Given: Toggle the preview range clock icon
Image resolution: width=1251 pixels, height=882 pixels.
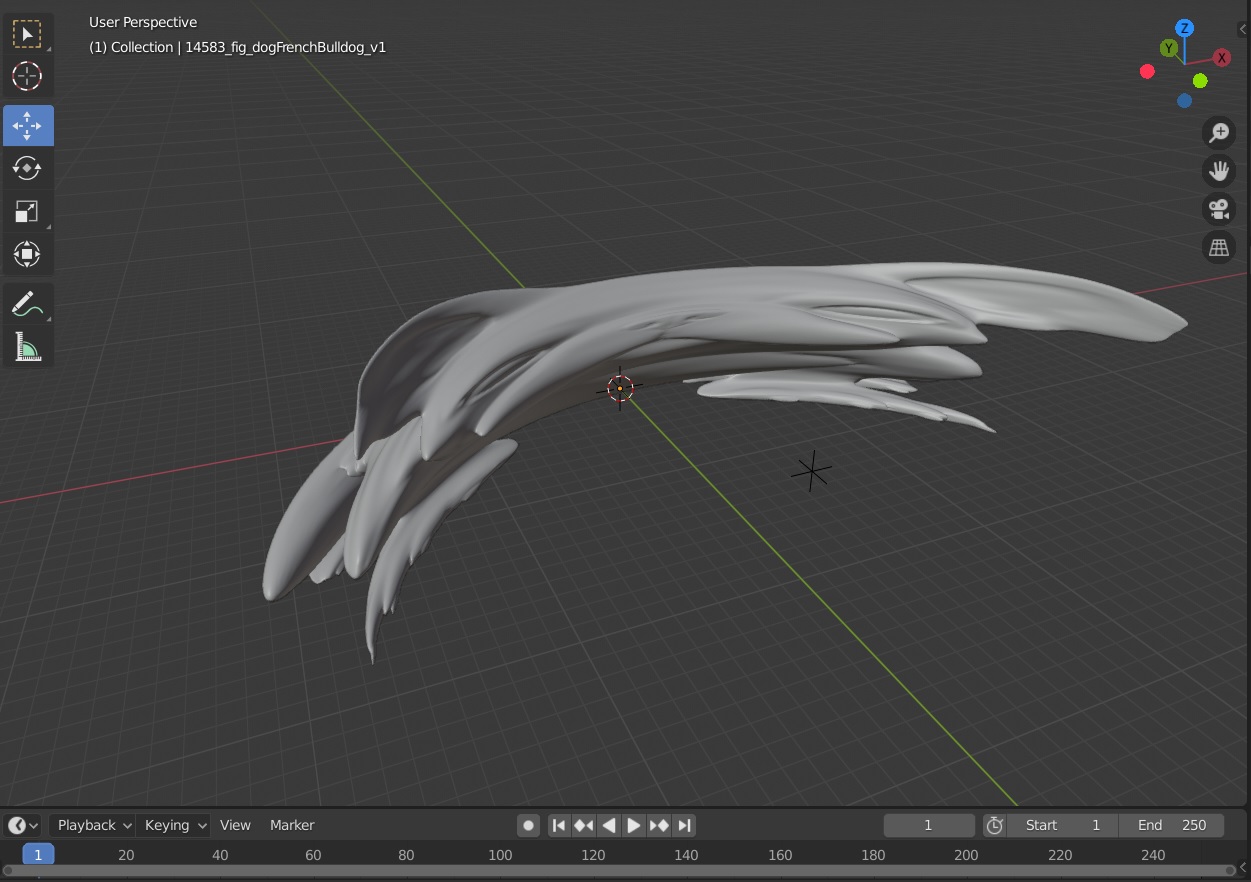Looking at the screenshot, I should pyautogui.click(x=994, y=825).
